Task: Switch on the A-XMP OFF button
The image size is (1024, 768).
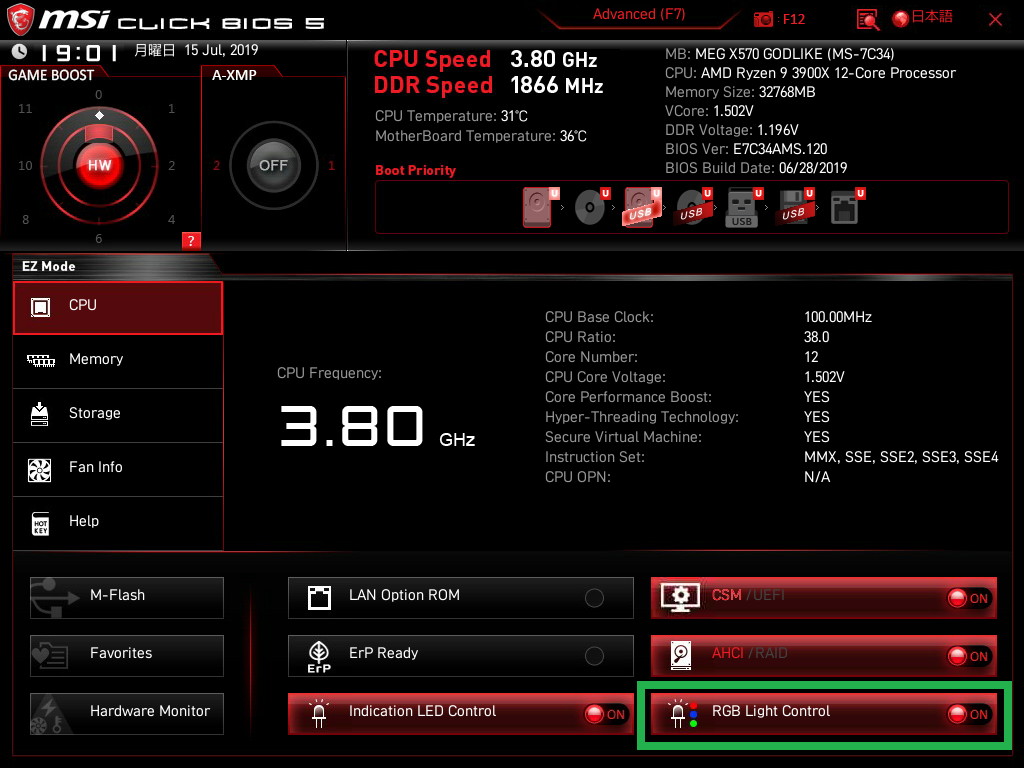Action: tap(273, 165)
